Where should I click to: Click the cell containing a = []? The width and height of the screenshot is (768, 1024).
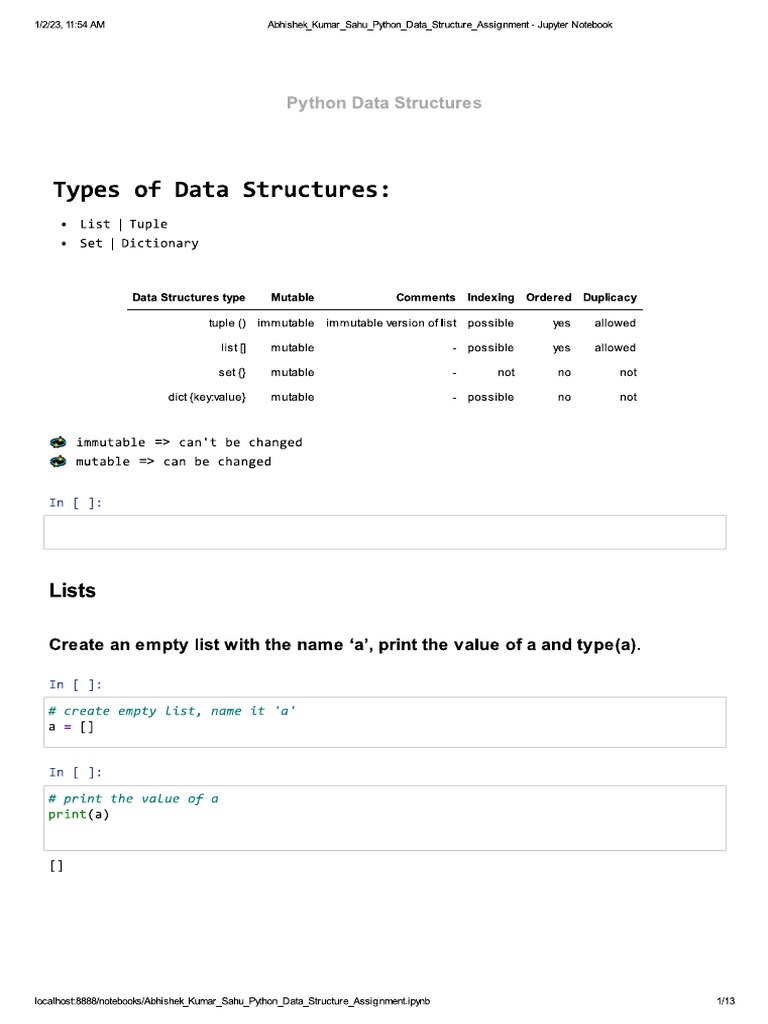tap(385, 720)
